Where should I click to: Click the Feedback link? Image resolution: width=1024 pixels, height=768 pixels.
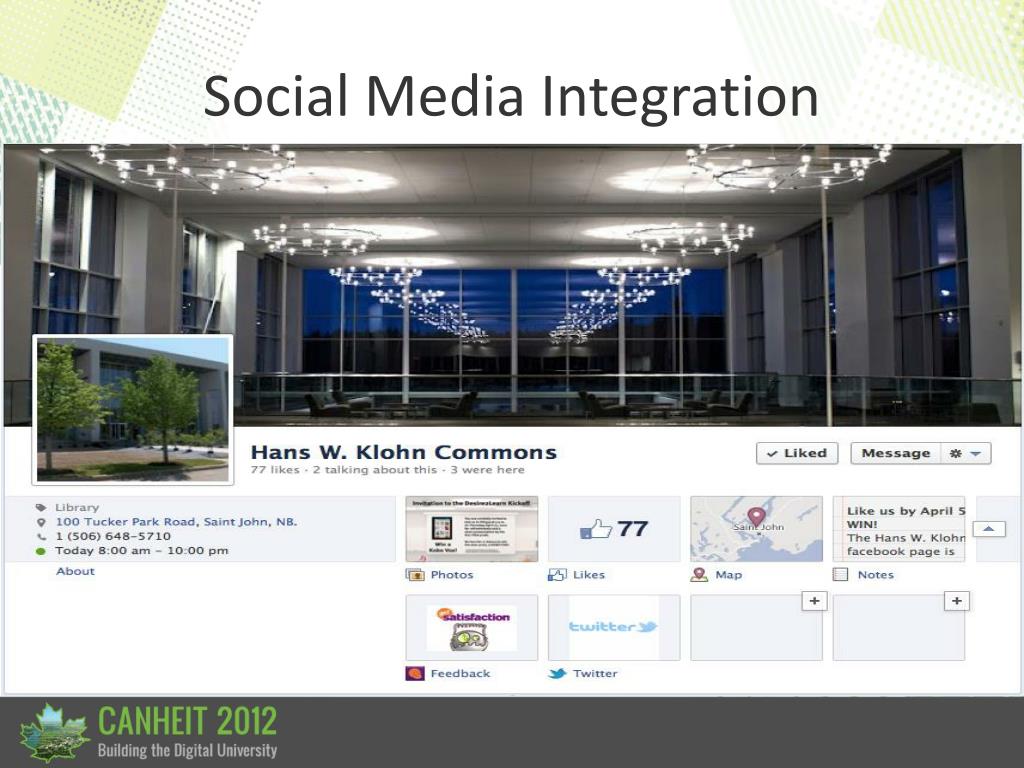tap(460, 673)
